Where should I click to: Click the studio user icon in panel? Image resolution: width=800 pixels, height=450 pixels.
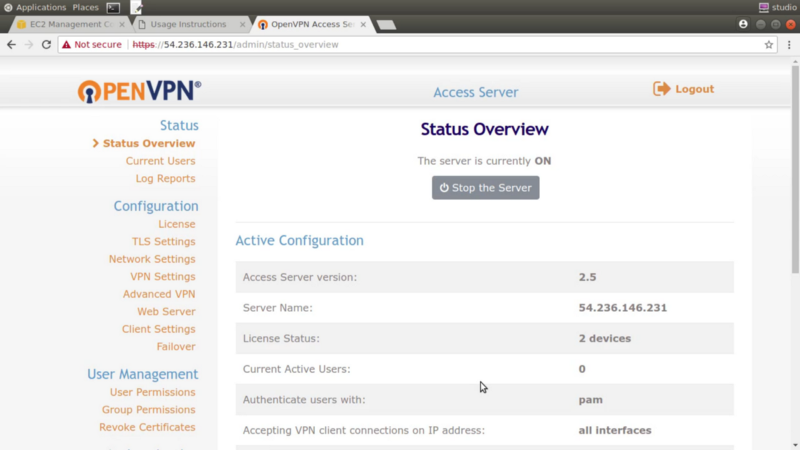point(763,7)
